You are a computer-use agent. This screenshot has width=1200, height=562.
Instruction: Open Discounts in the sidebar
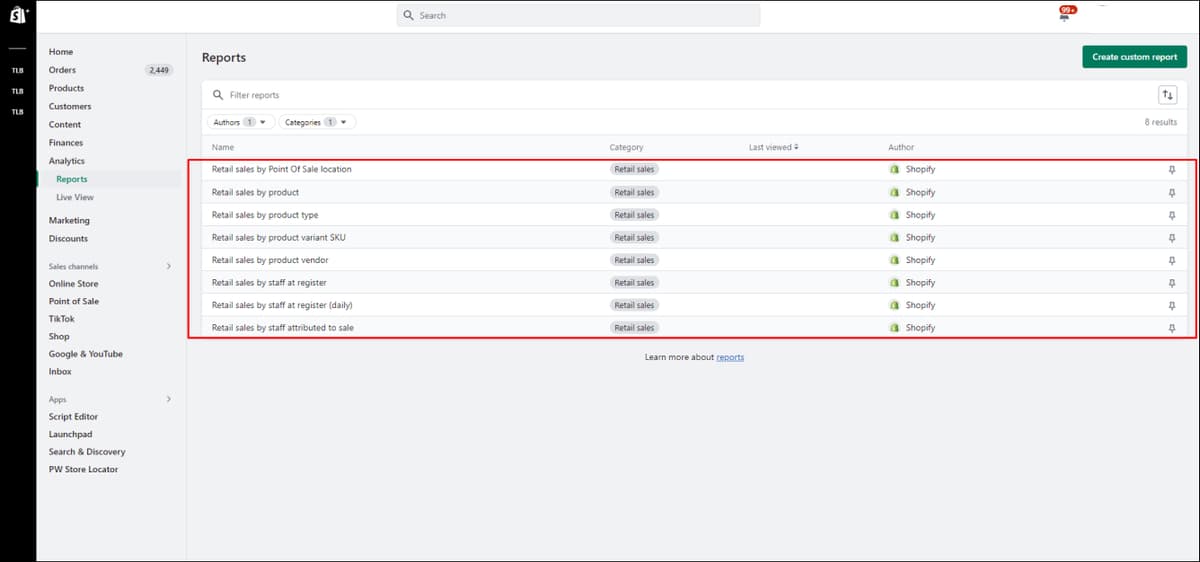pyautogui.click(x=68, y=239)
